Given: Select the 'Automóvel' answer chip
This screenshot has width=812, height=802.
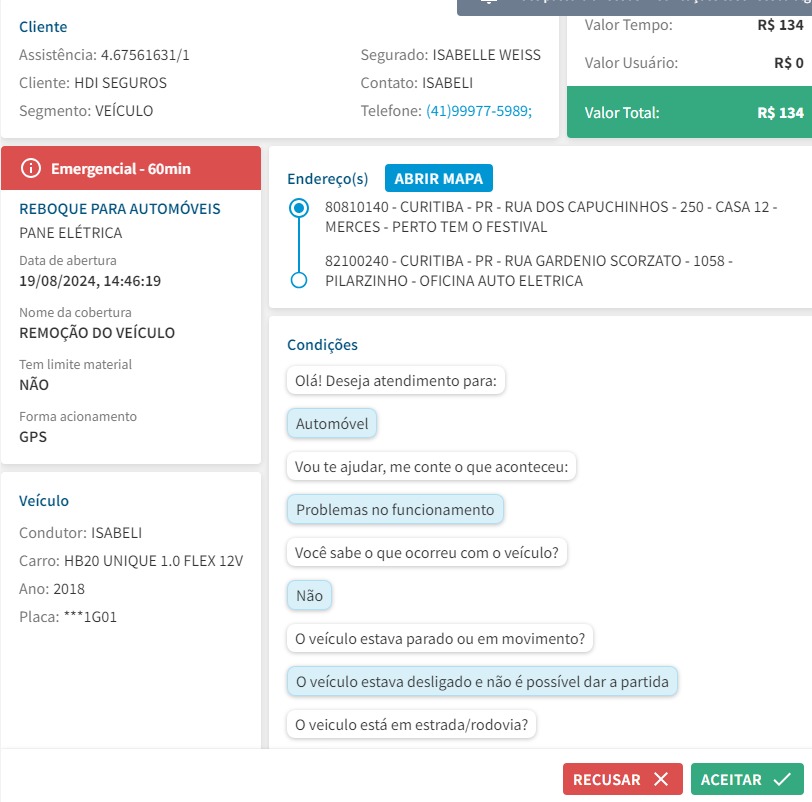Looking at the screenshot, I should tap(332, 424).
